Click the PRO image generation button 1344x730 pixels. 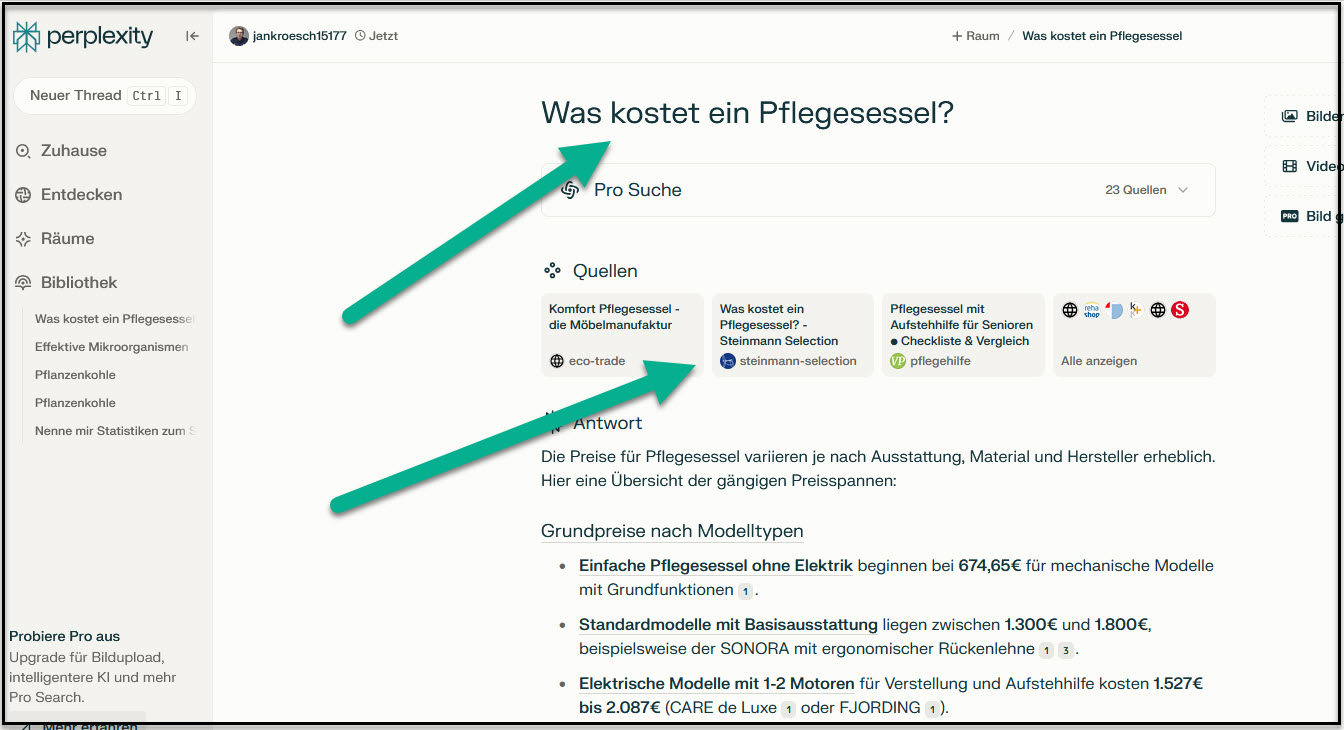pos(1304,216)
